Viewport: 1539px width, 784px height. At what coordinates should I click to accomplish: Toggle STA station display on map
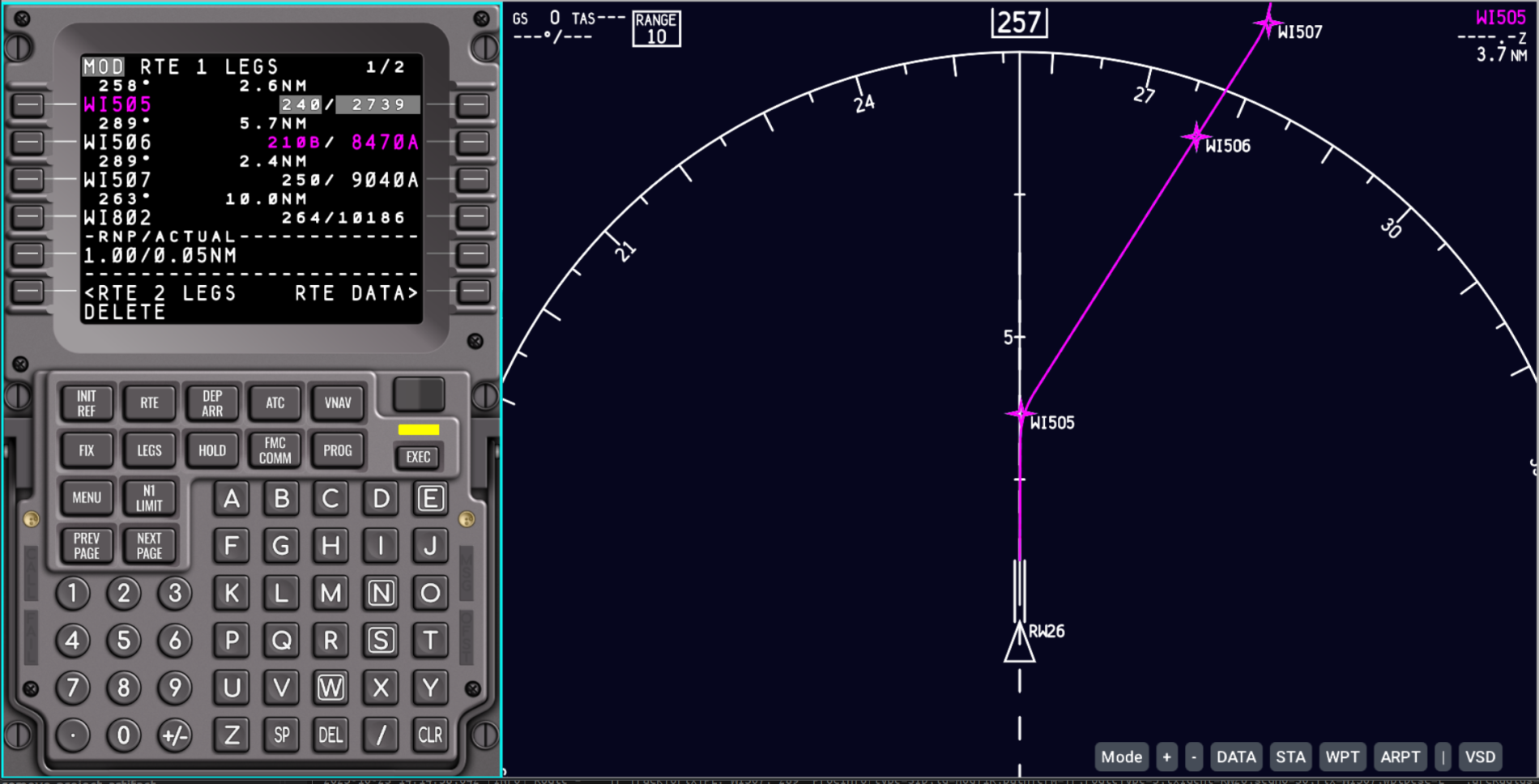click(x=1290, y=756)
